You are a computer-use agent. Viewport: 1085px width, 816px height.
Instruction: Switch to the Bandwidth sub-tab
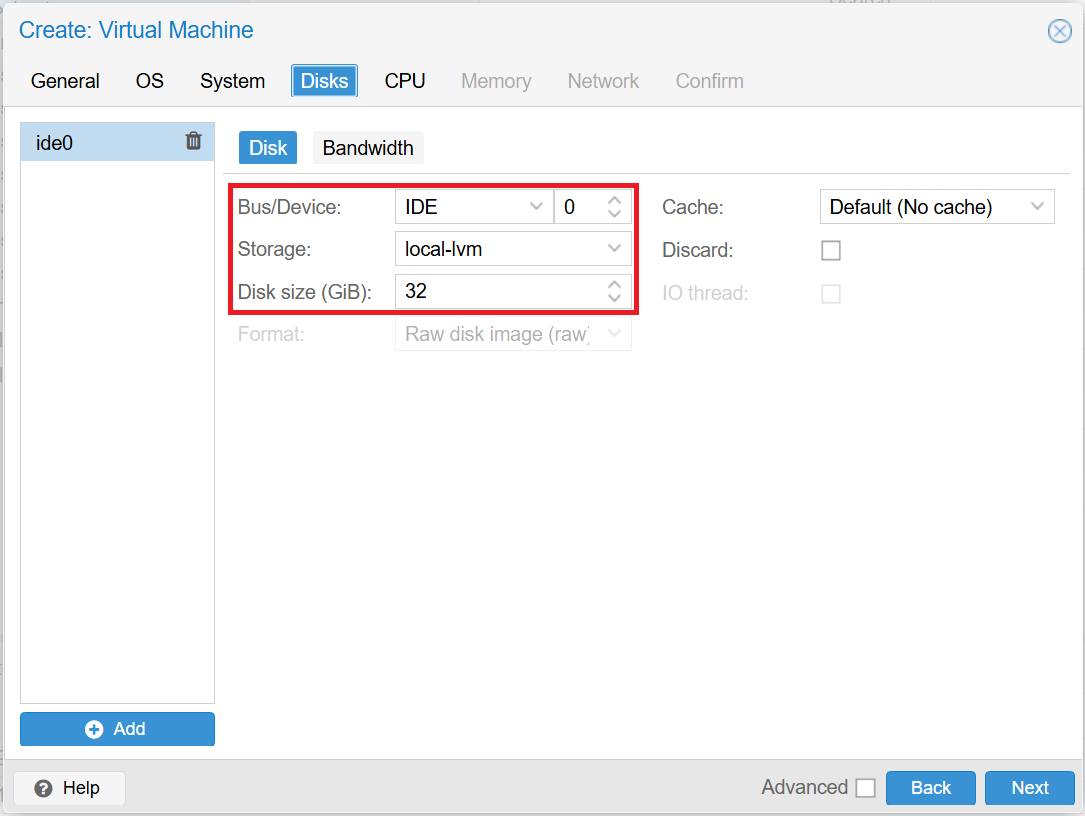(x=367, y=147)
